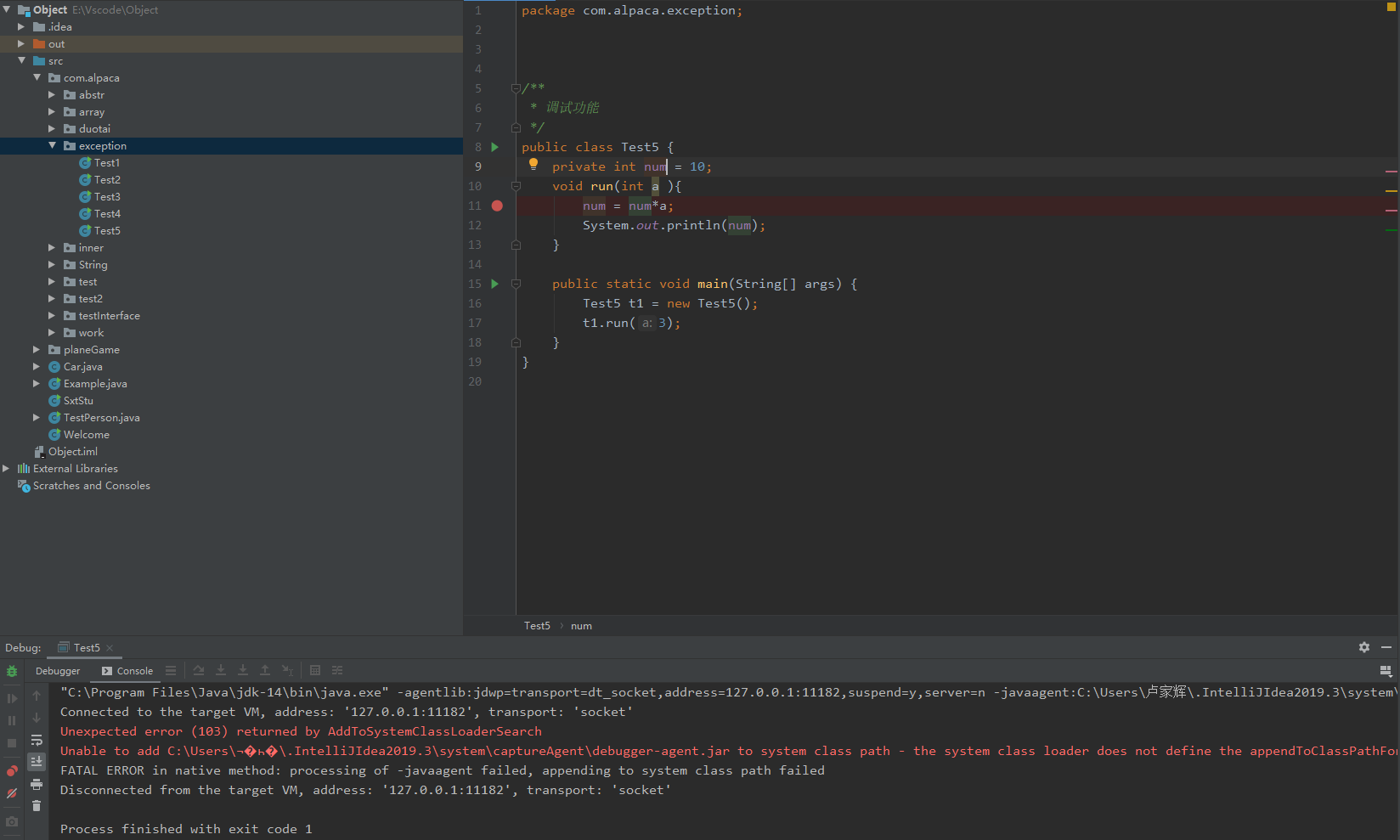The image size is (1400, 840).
Task: Click the Force Step Into icon
Action: pyautogui.click(x=243, y=670)
